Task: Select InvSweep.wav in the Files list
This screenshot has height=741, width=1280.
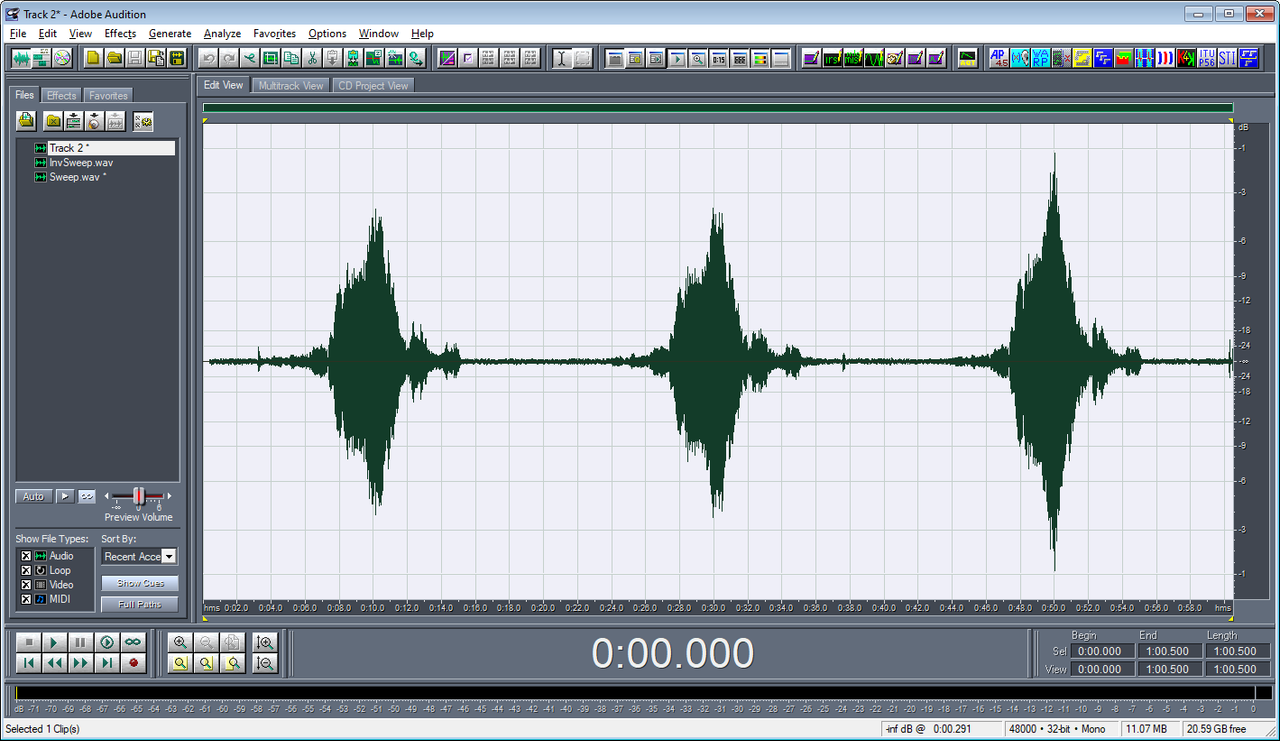Action: pos(81,162)
